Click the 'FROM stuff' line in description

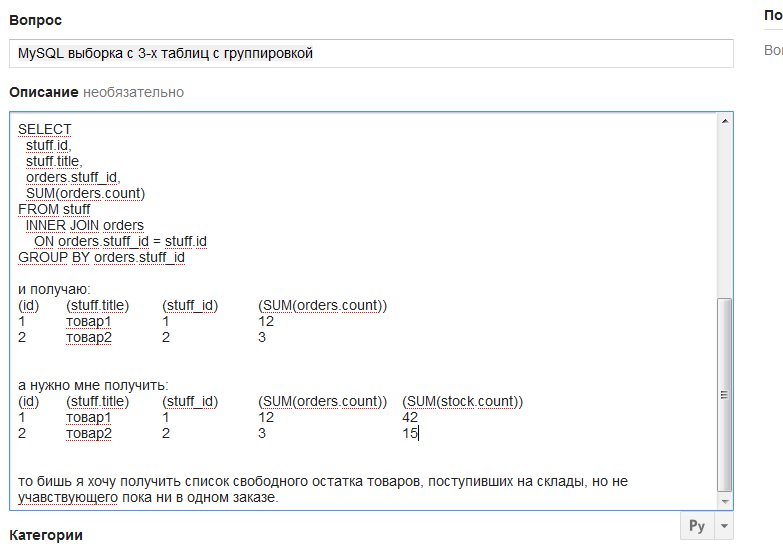coord(54,209)
